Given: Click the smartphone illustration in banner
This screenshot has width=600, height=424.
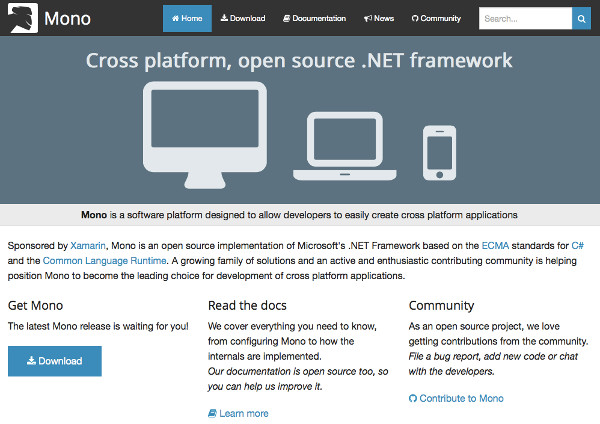Looking at the screenshot, I should click(439, 153).
